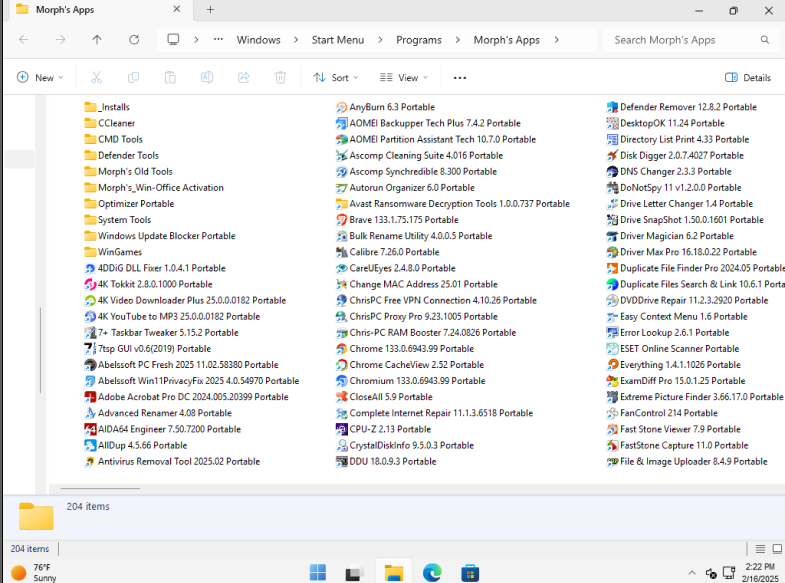
Task: Select Morph's Old Tools folder
Action: pos(128,172)
